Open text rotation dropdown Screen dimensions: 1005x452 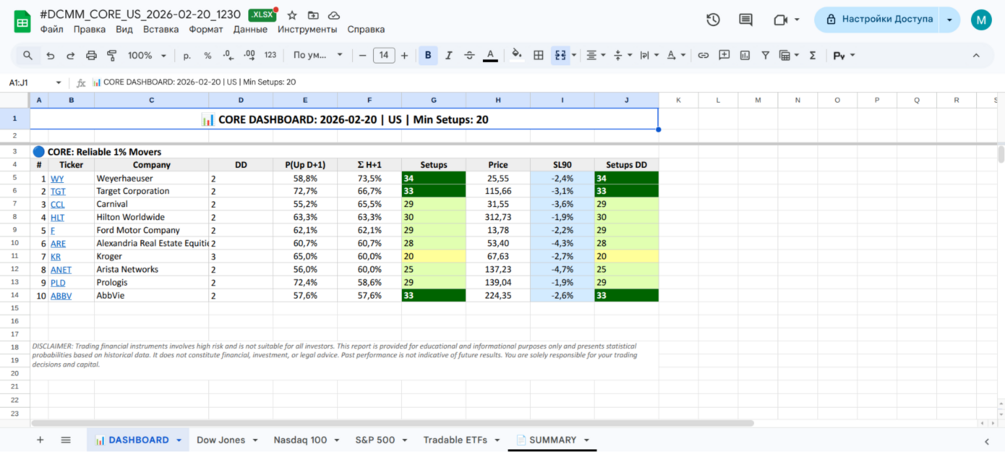(x=676, y=56)
